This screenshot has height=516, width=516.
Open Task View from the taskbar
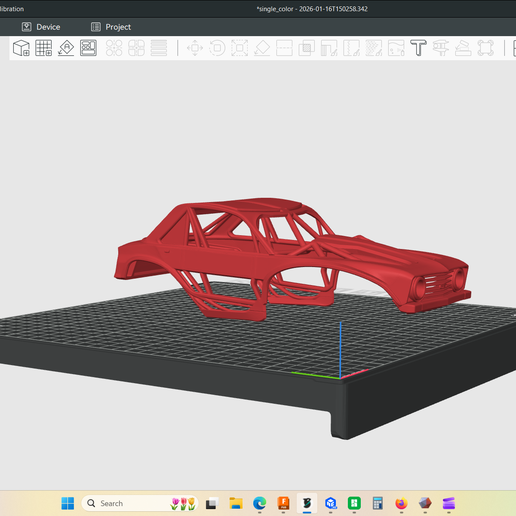(x=212, y=503)
